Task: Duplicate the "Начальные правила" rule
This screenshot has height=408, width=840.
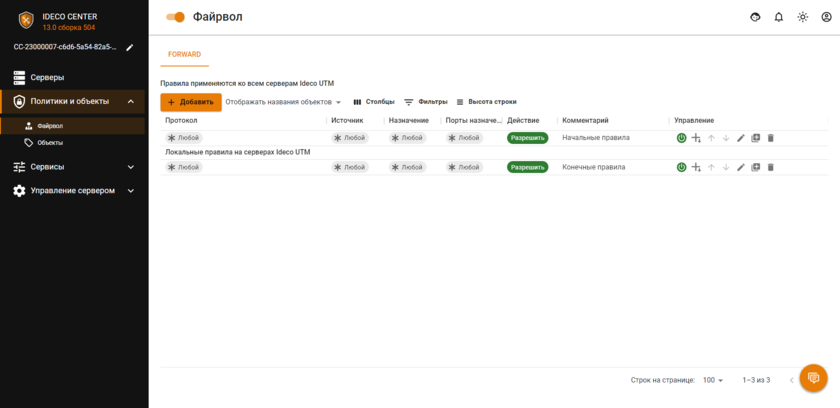Action: 756,138
